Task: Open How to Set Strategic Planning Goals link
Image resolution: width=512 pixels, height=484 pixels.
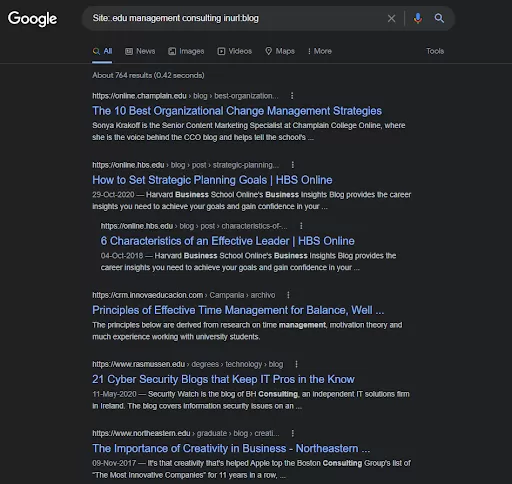Action: click(212, 180)
